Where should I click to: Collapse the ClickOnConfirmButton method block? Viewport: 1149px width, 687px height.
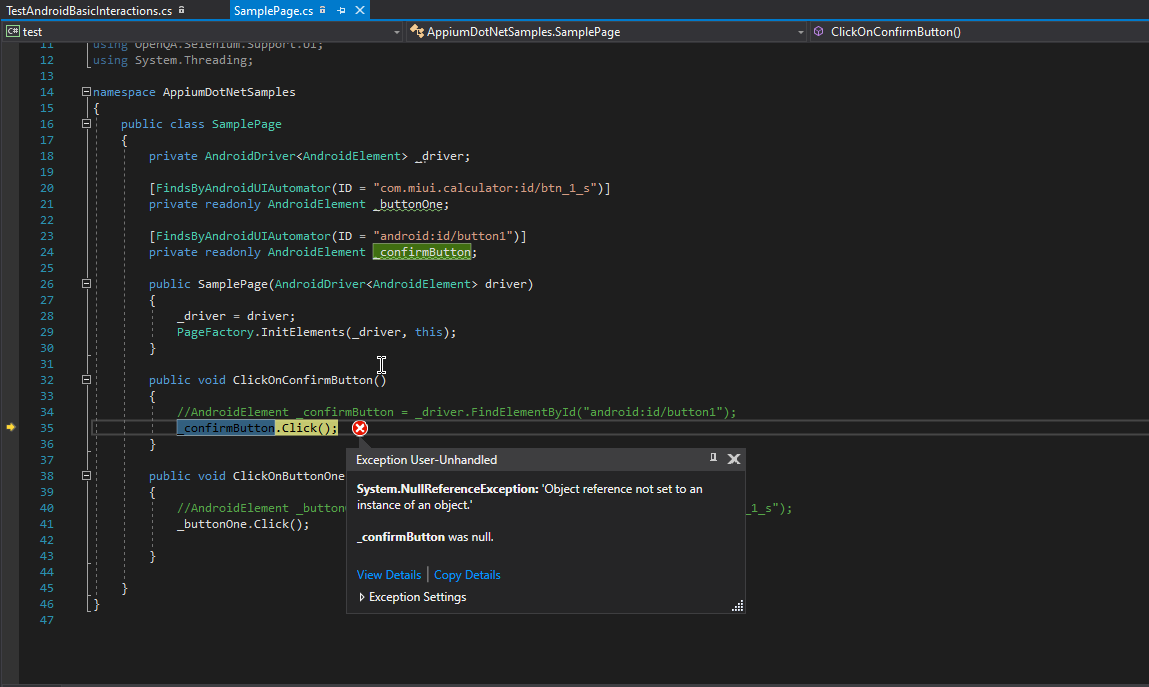pyautogui.click(x=86, y=379)
